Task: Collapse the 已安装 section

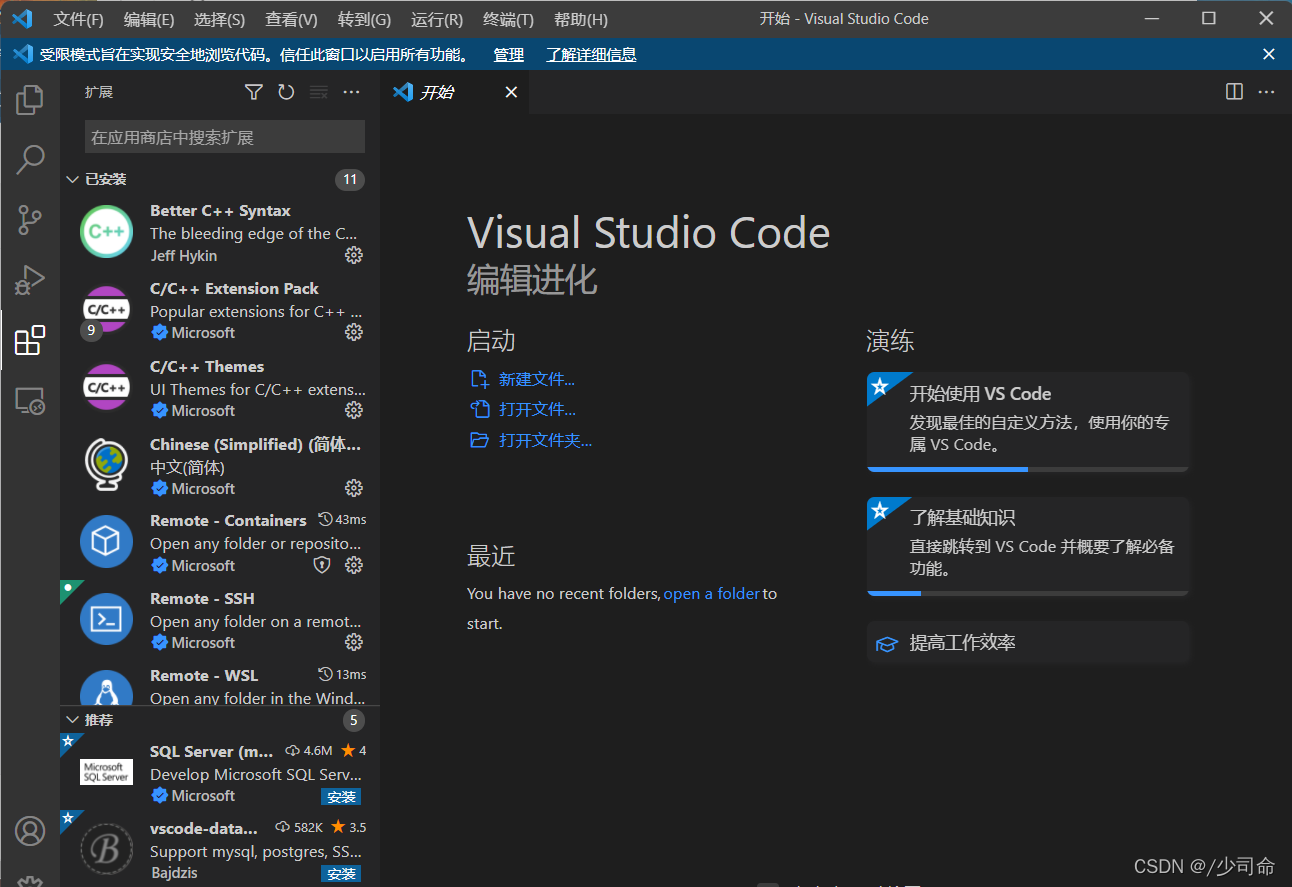Action: coord(72,180)
